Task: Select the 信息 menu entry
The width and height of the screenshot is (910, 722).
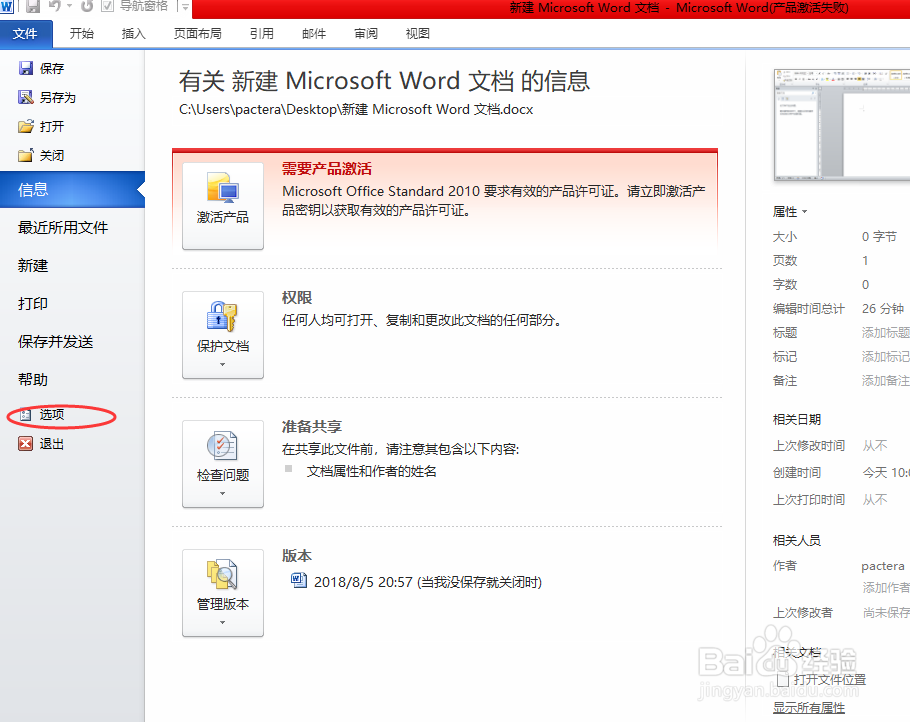Action: pos(72,190)
